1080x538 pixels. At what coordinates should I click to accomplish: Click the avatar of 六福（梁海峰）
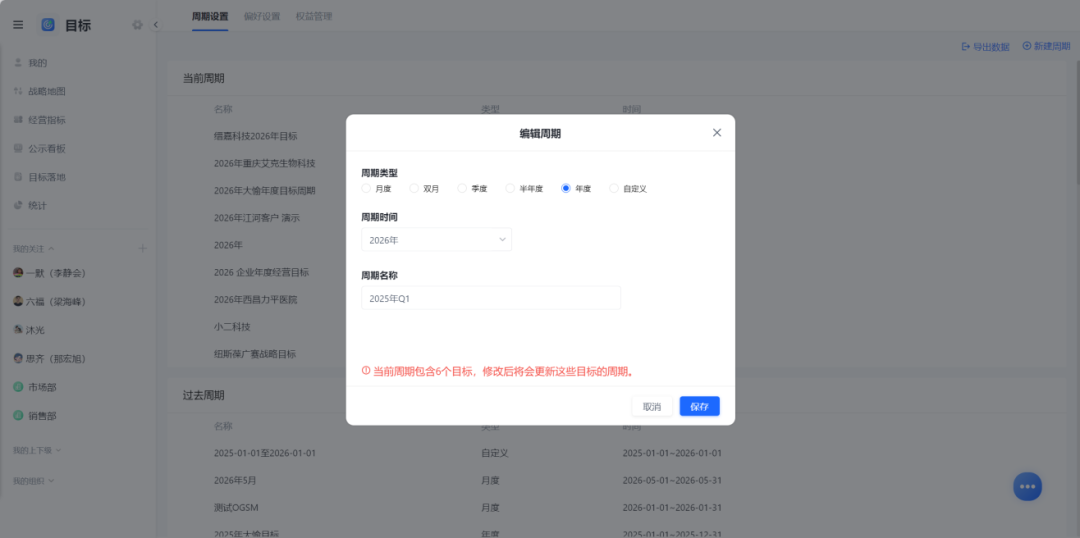coord(19,301)
